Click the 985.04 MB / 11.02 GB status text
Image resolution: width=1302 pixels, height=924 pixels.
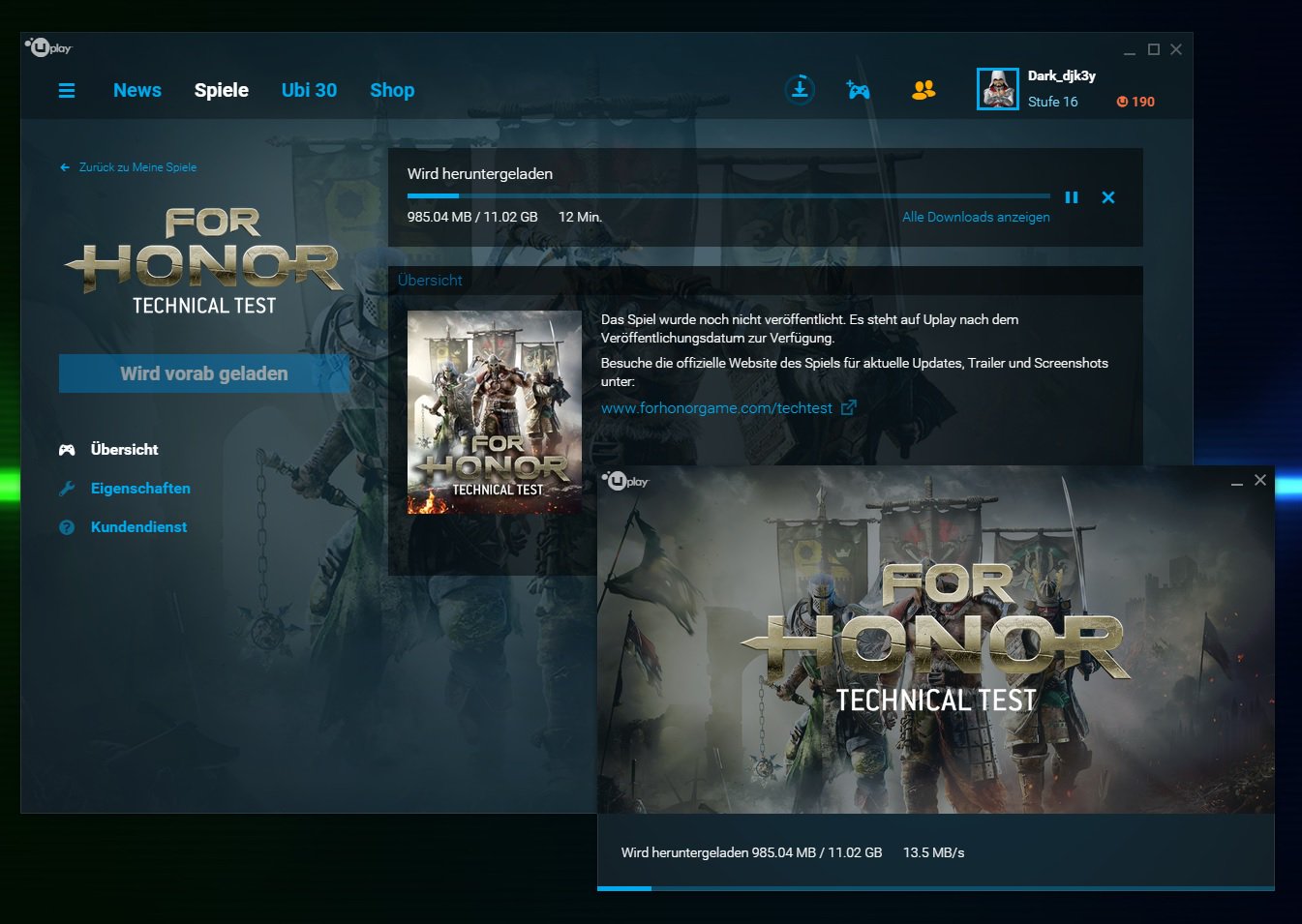coord(472,217)
